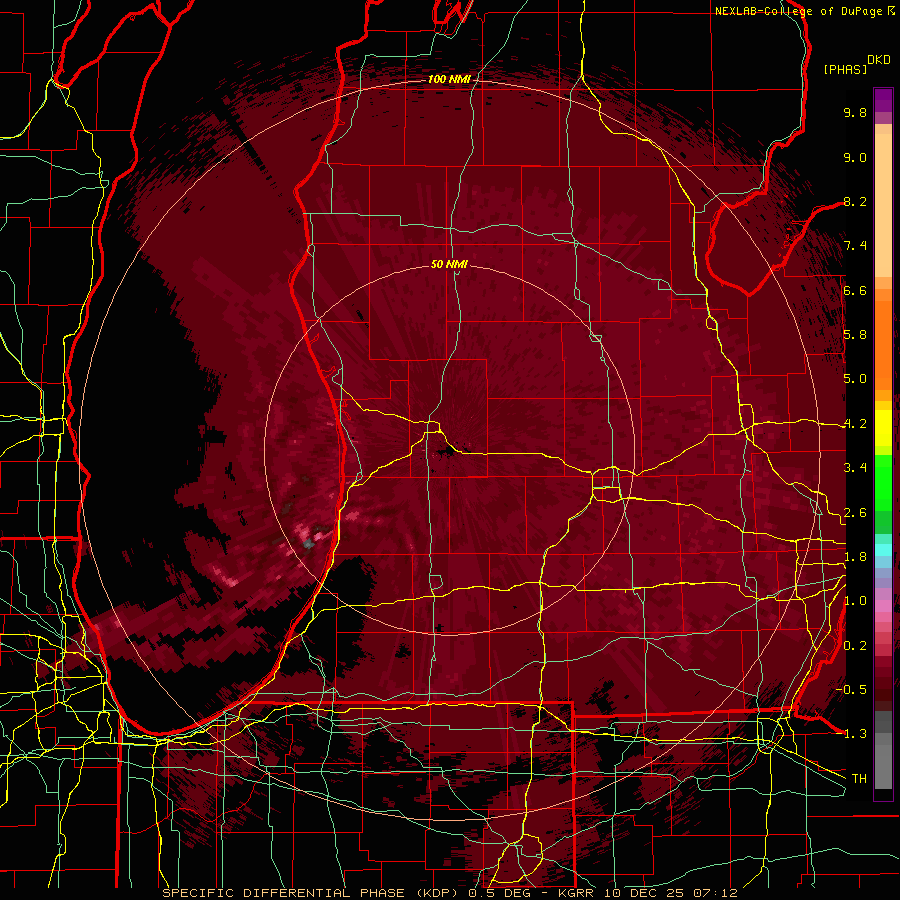
Task: Pick the light peach color bar segment
Action: coord(883,205)
